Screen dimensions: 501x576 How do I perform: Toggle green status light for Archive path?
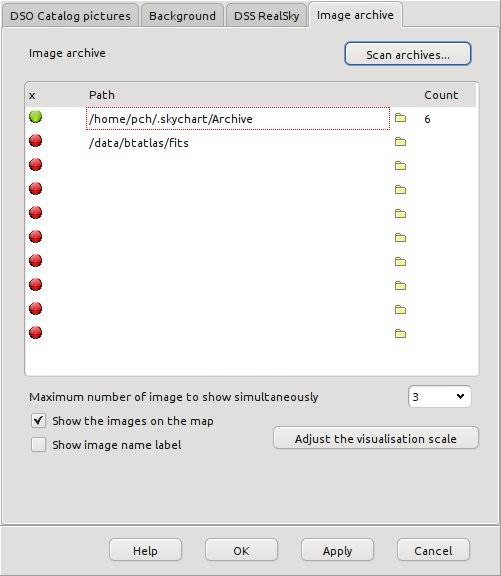tap(36, 117)
